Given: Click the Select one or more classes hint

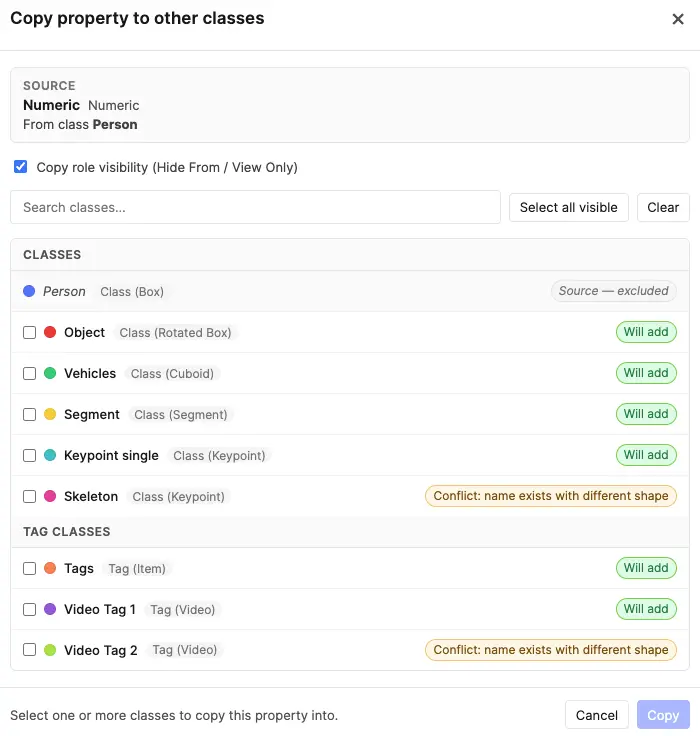Looking at the screenshot, I should pos(174,715).
